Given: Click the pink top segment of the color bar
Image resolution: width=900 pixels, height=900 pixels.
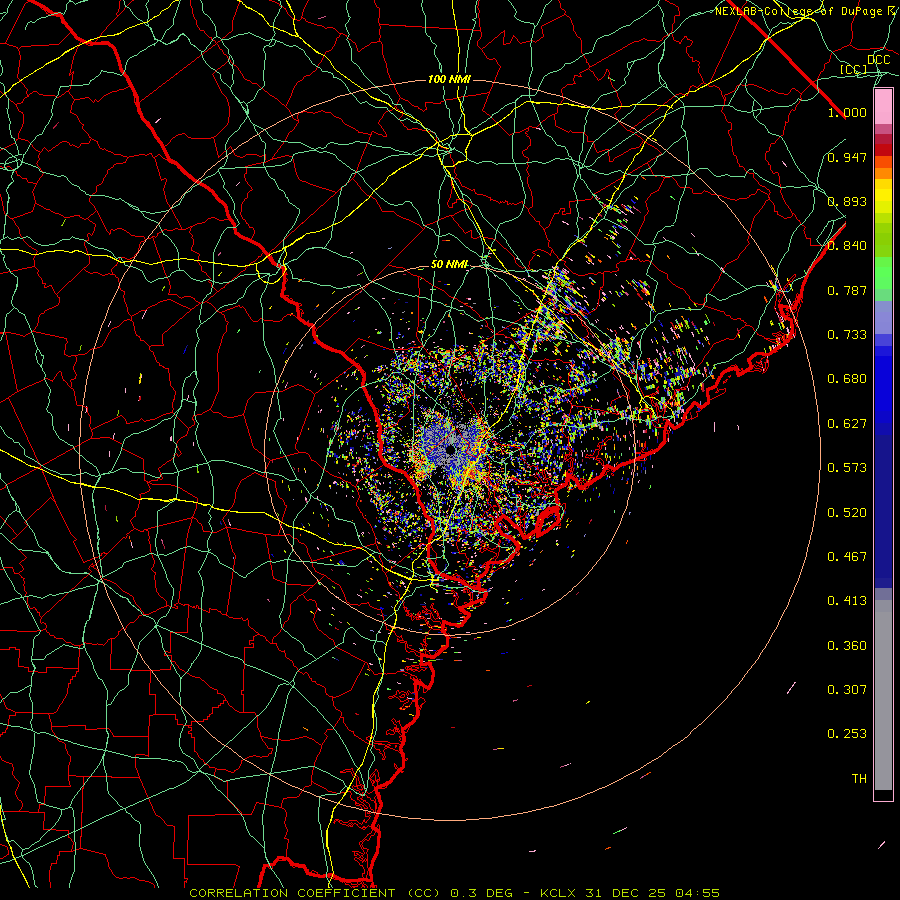Looking at the screenshot, I should (x=883, y=107).
